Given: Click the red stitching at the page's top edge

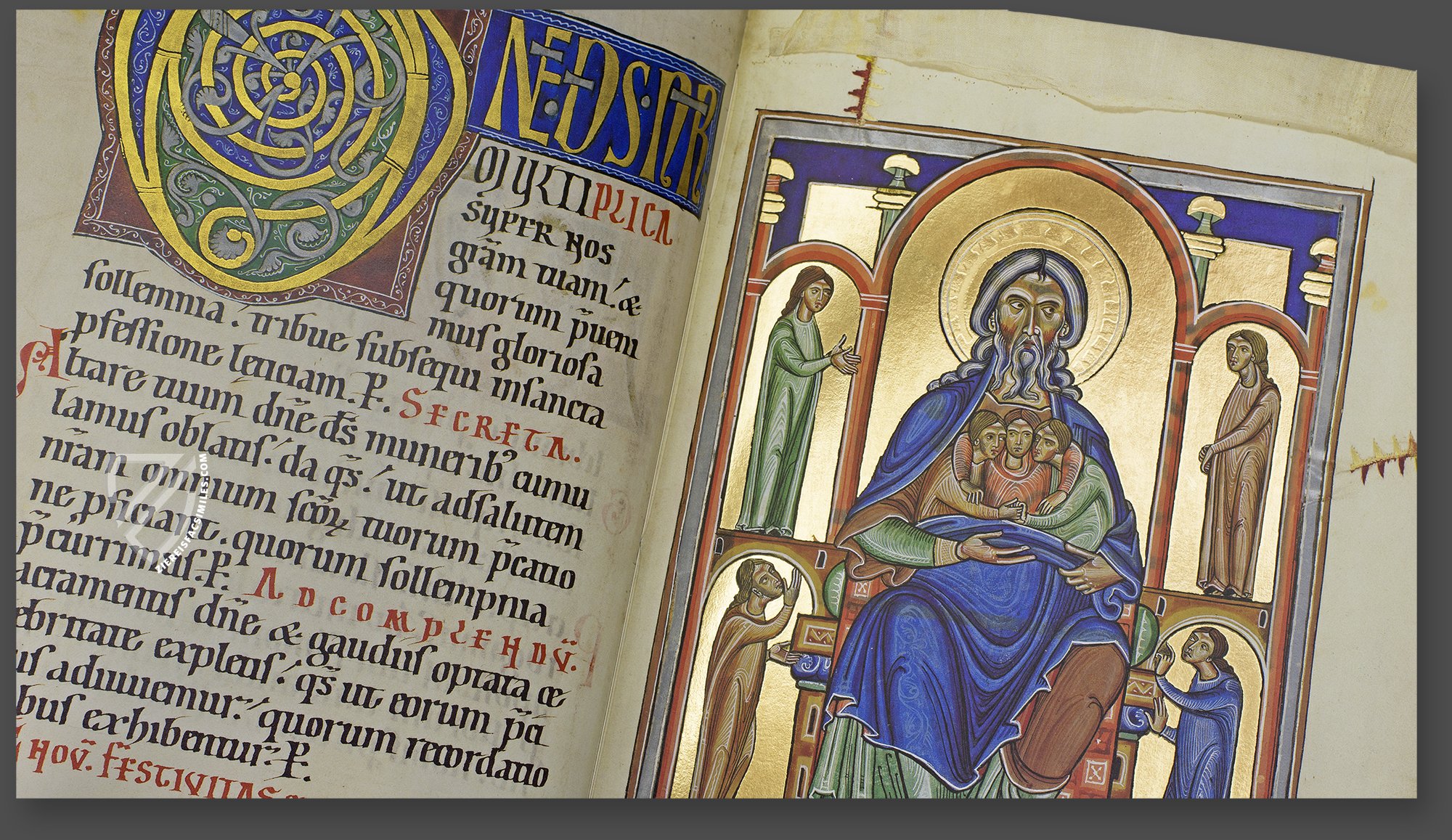Looking at the screenshot, I should pos(860,91).
